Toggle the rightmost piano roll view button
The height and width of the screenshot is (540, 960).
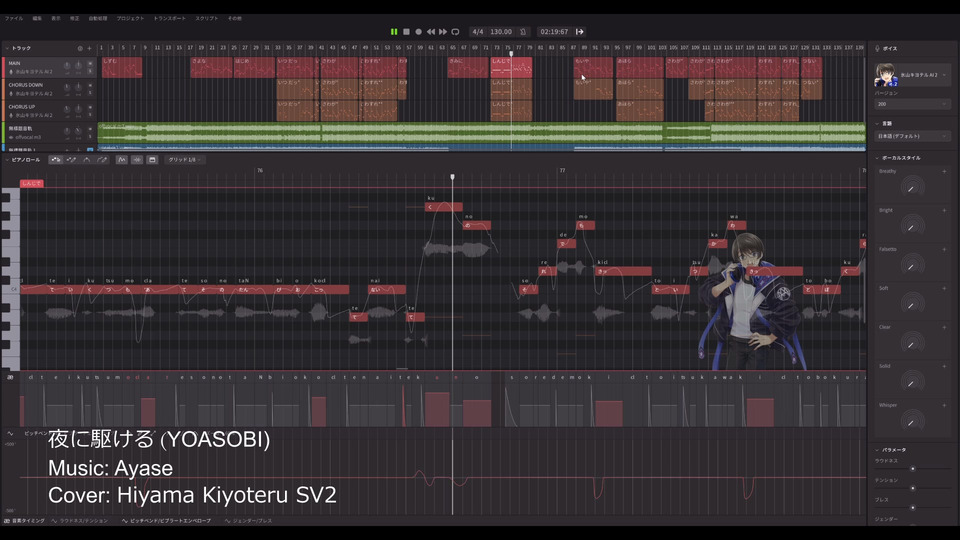click(152, 160)
